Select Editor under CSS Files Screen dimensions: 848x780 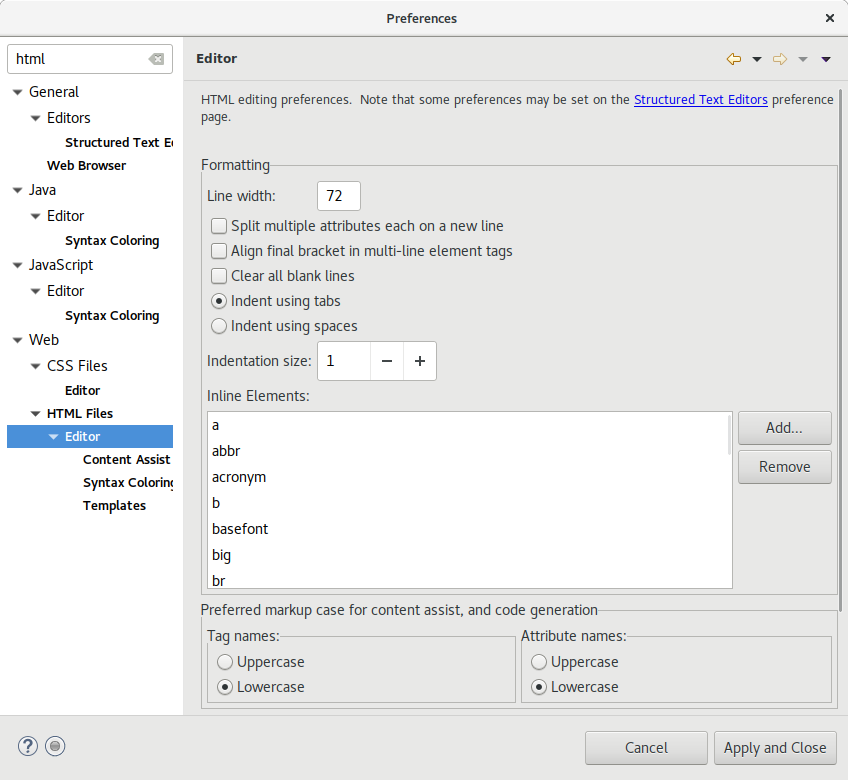tap(82, 391)
